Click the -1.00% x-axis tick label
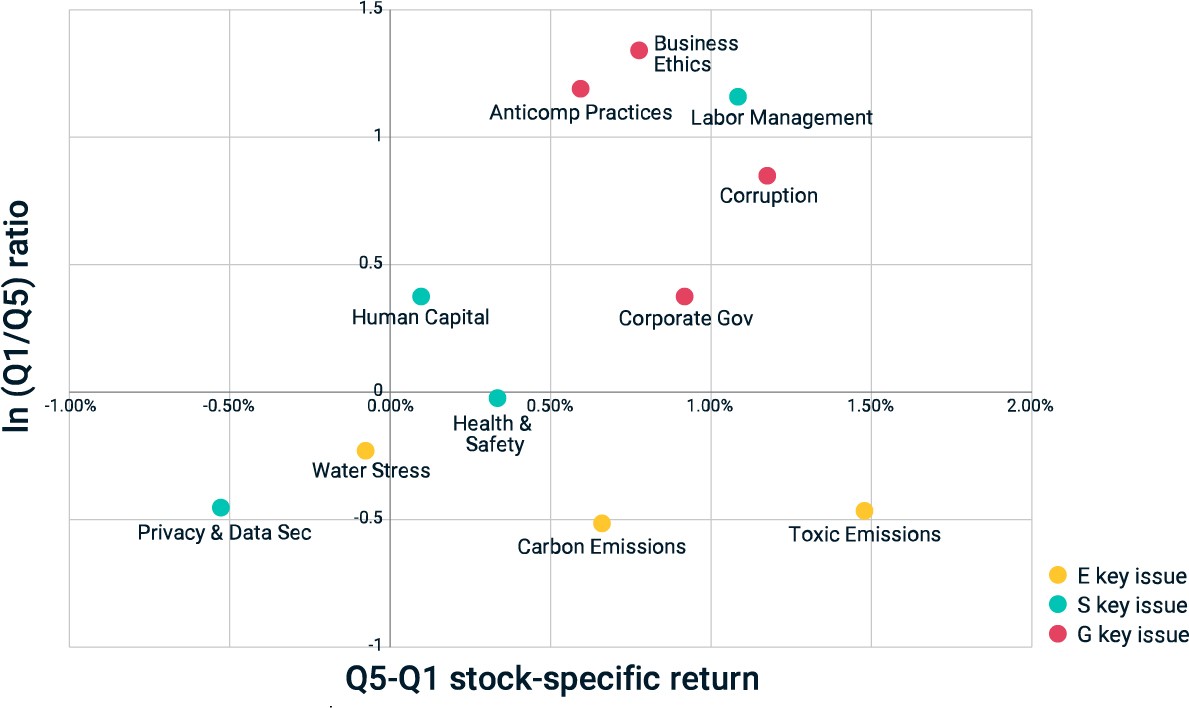Image resolution: width=1189 pixels, height=708 pixels. (x=70, y=406)
